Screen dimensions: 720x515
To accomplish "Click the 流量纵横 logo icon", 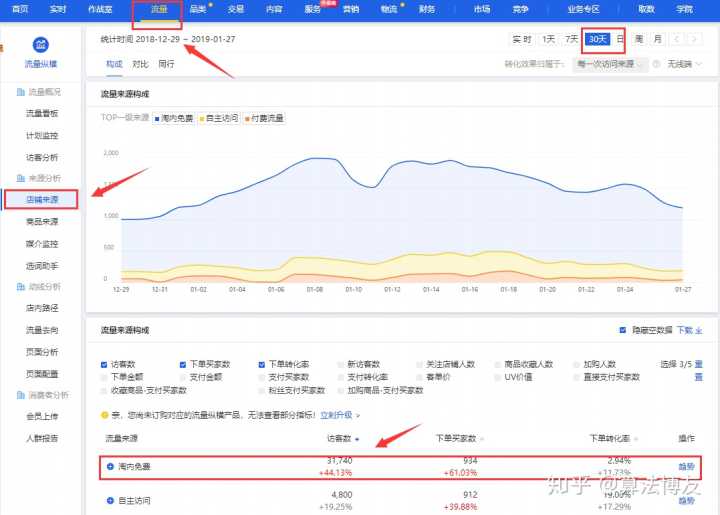I will click(x=41, y=44).
